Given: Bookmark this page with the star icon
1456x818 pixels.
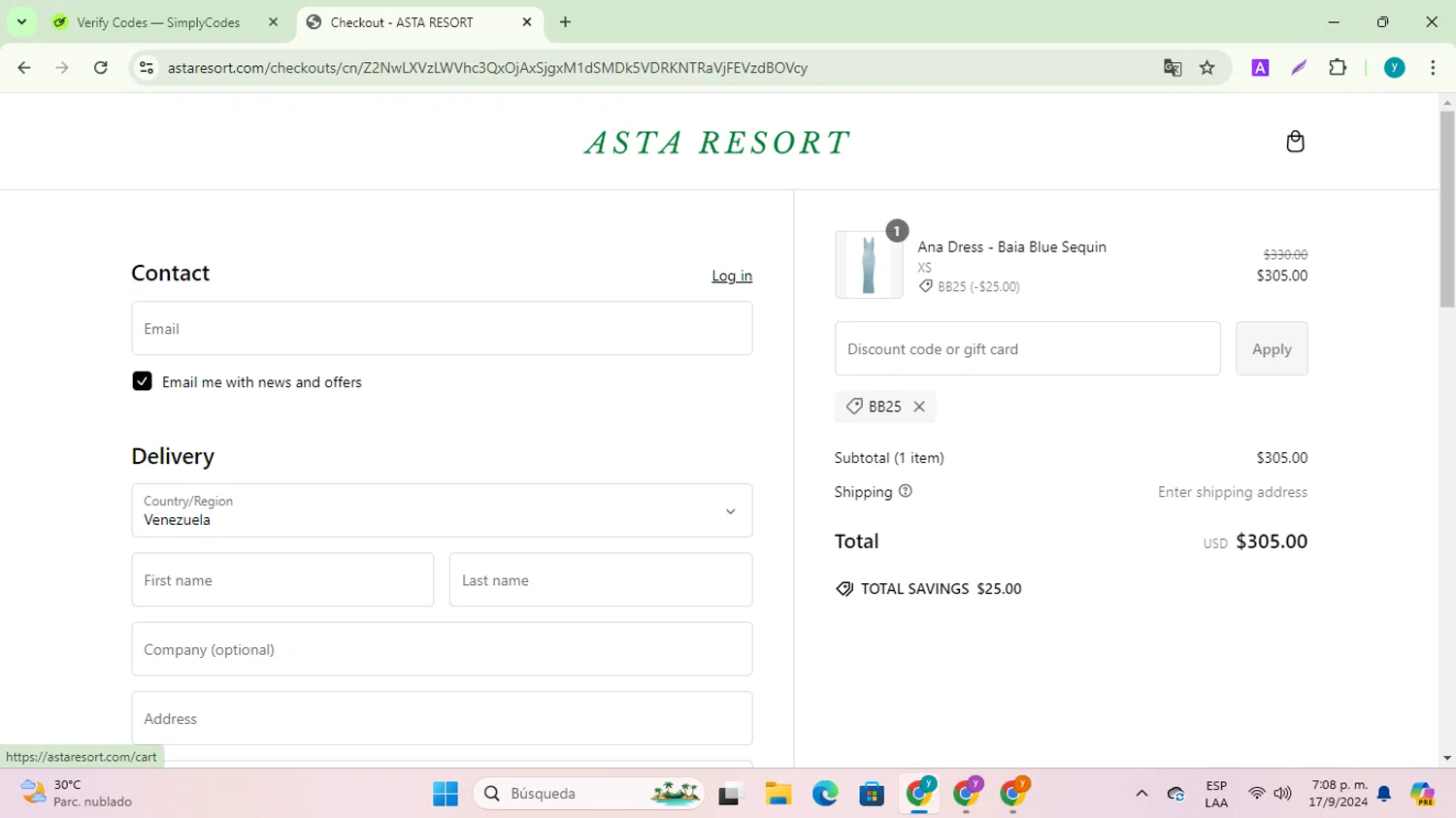Looking at the screenshot, I should point(1208,68).
